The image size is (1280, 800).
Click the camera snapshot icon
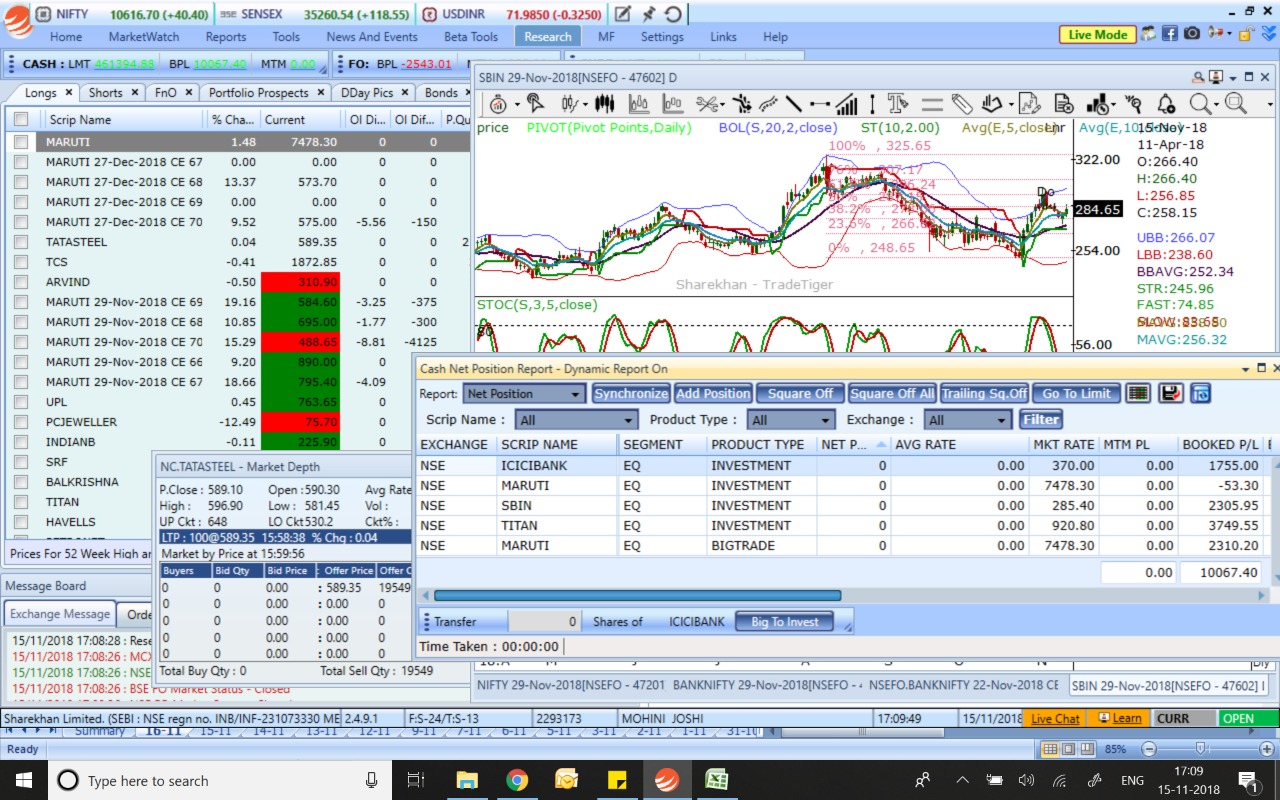point(1192,33)
